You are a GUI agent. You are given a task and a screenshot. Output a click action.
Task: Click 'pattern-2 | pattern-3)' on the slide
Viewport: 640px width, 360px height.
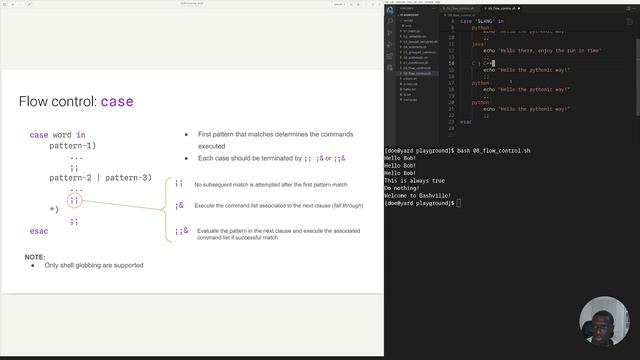[x=100, y=178]
